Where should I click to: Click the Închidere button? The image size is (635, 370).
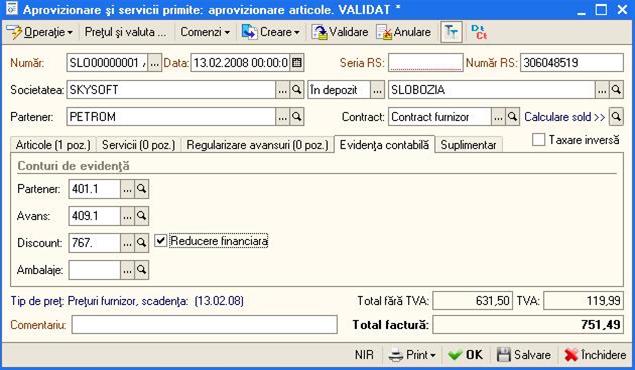tap(595, 355)
